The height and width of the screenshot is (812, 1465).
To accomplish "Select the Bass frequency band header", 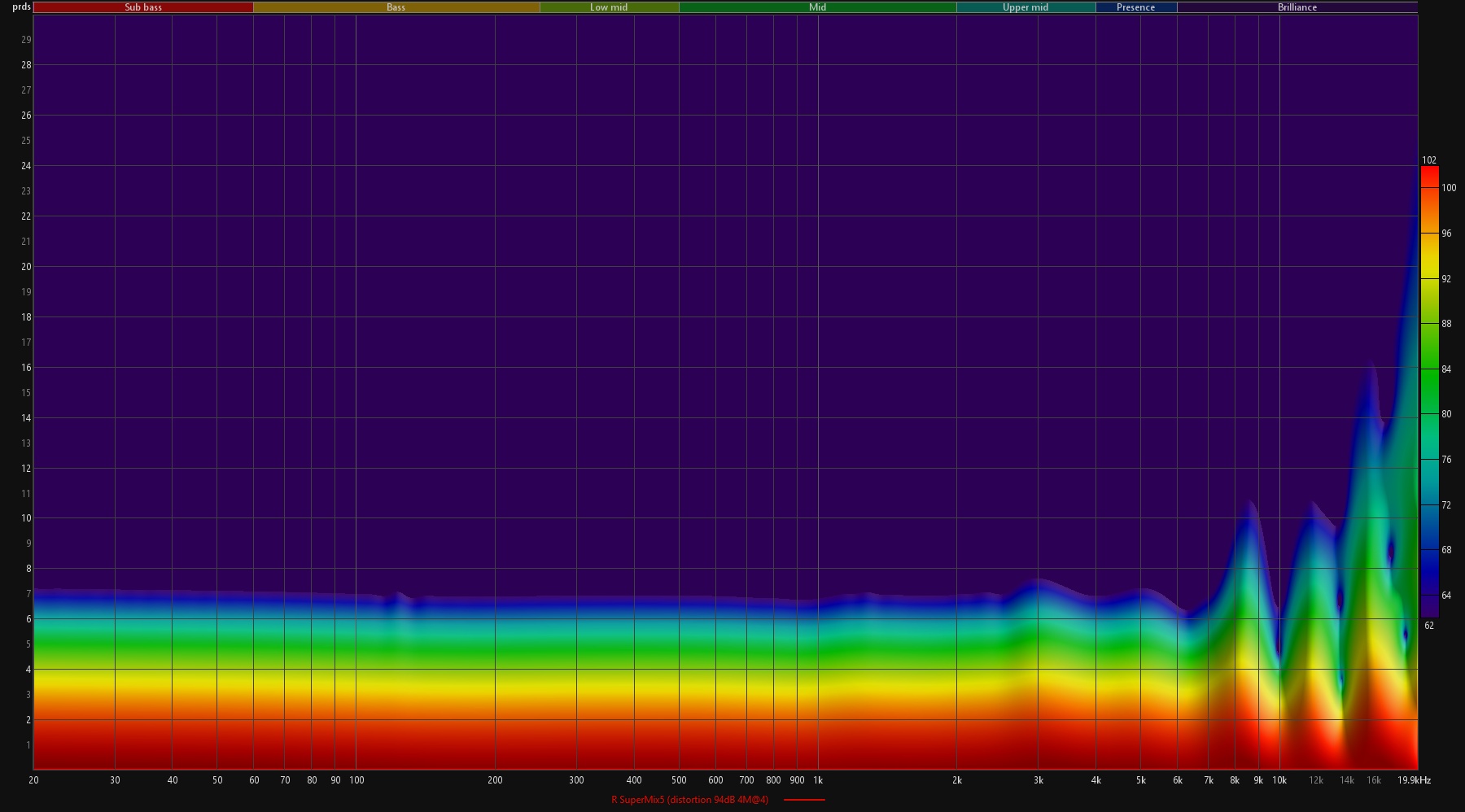I will (396, 7).
